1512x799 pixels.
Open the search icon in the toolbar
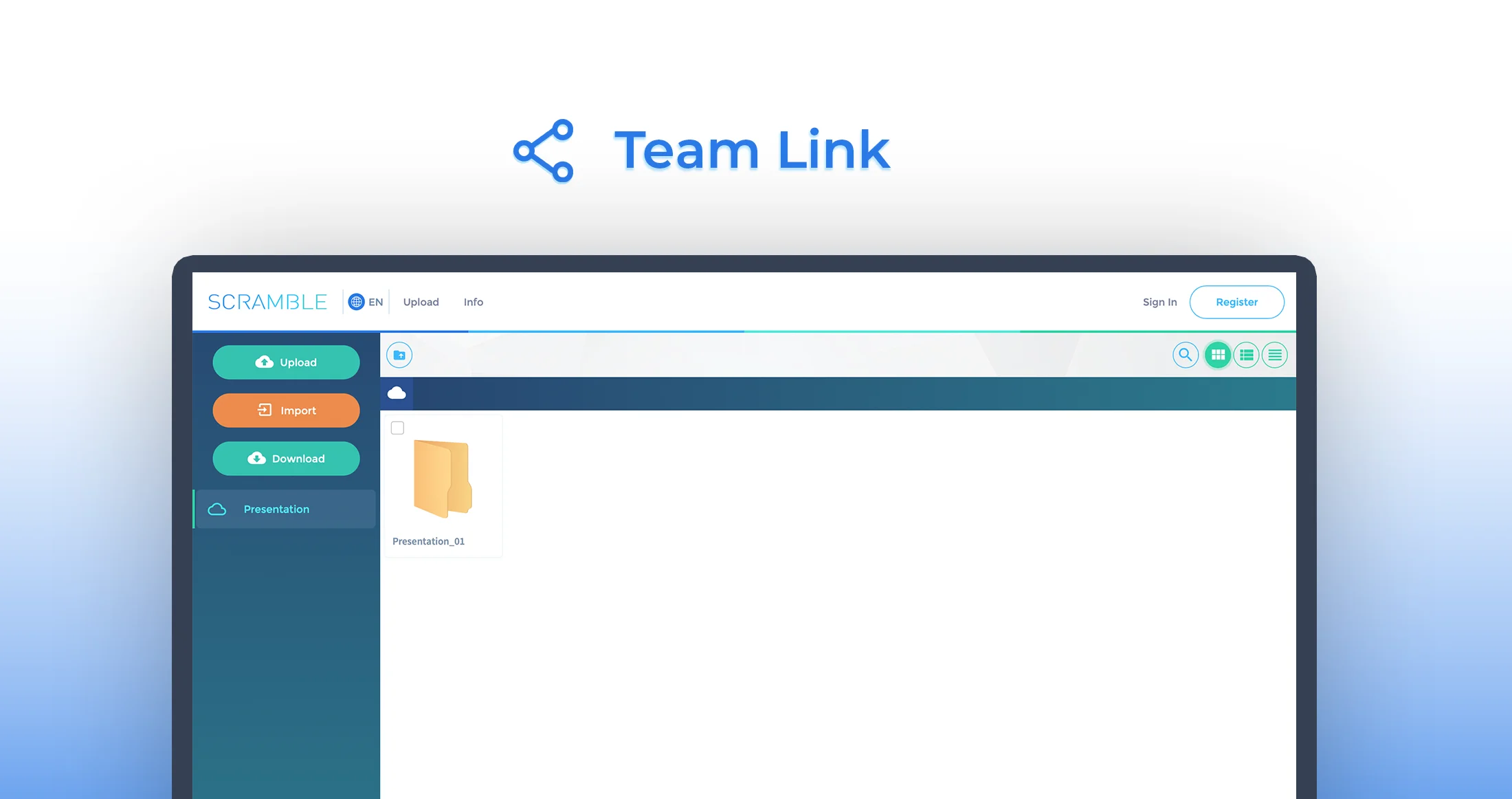1185,355
